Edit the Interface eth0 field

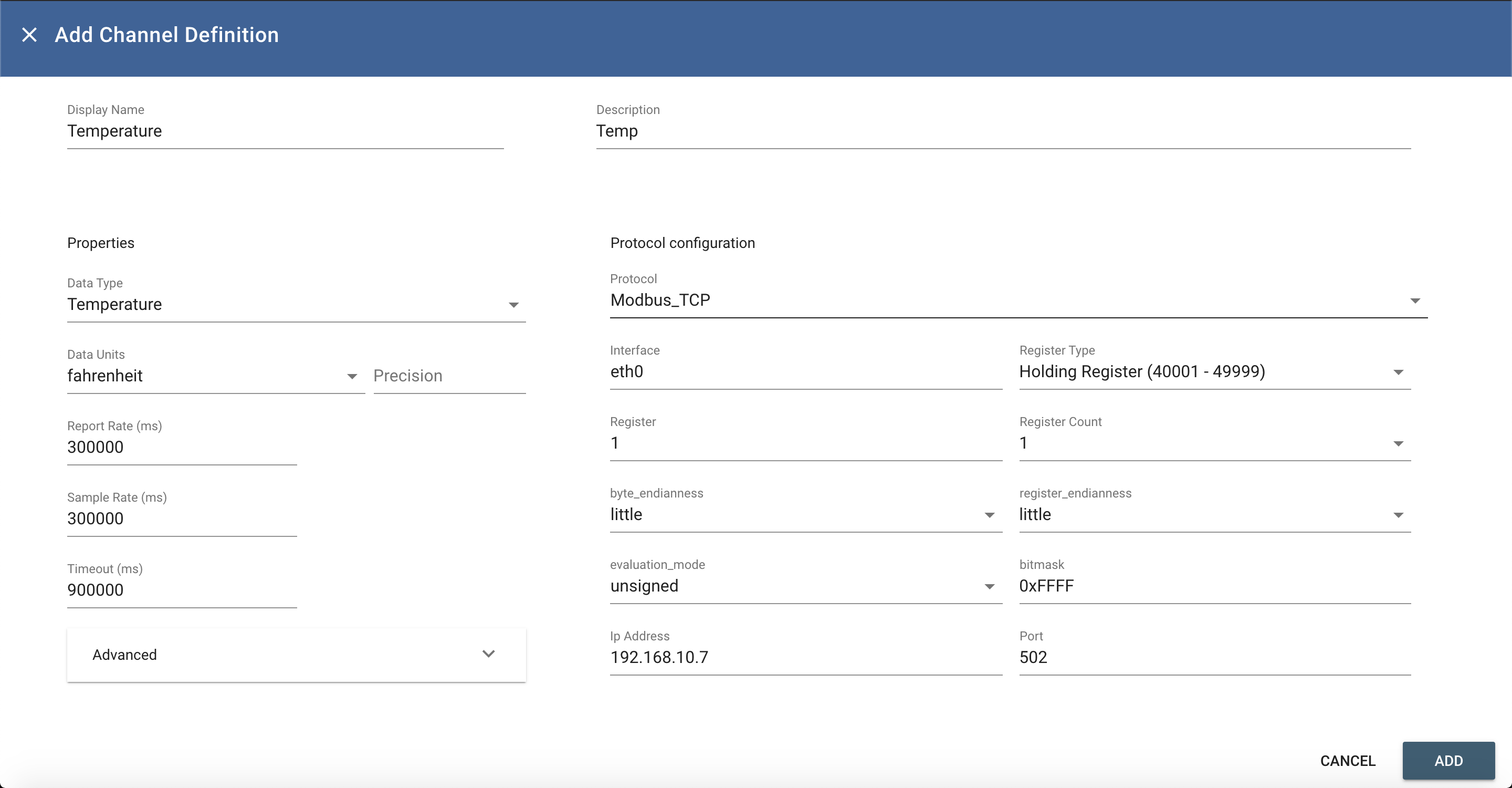(806, 372)
